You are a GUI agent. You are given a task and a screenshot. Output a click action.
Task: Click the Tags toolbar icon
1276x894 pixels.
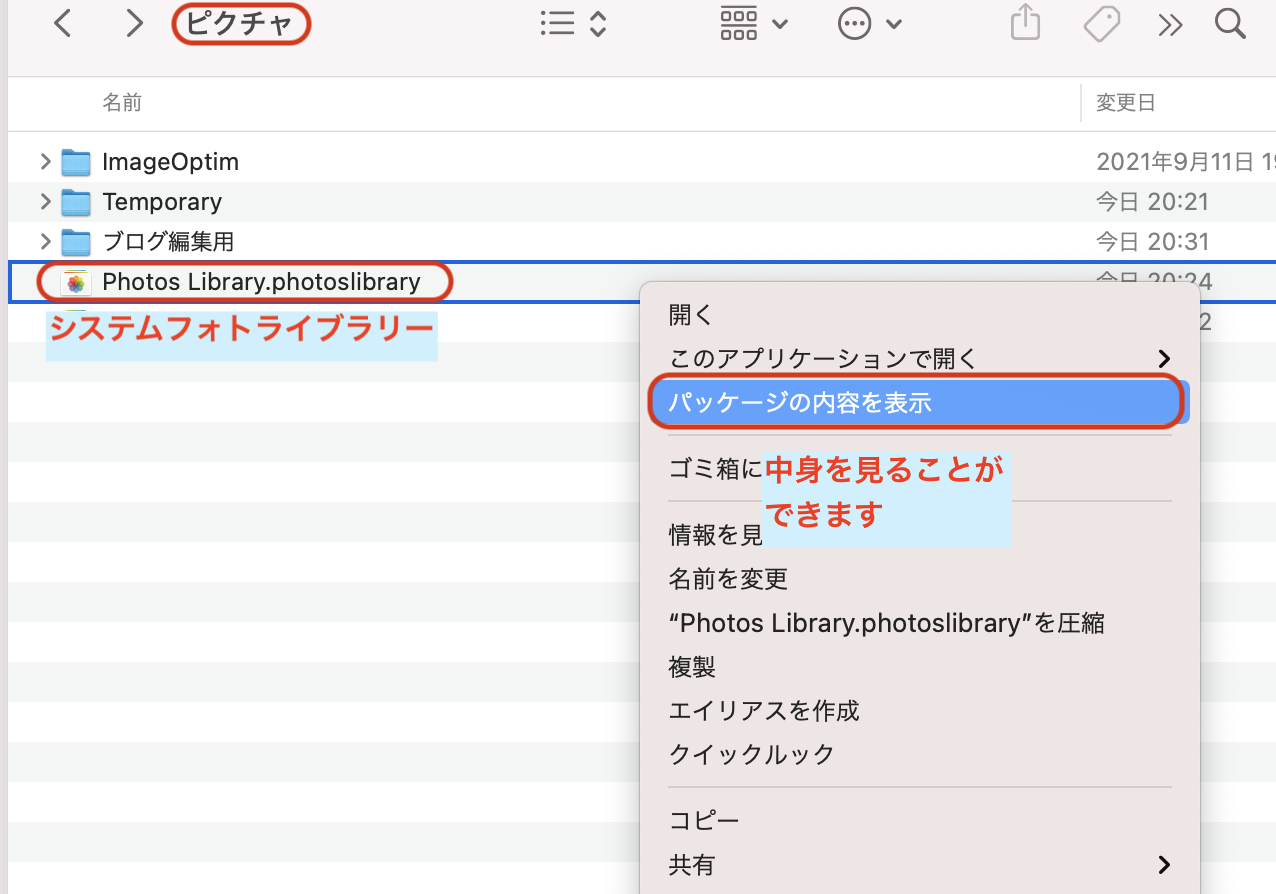click(1101, 24)
